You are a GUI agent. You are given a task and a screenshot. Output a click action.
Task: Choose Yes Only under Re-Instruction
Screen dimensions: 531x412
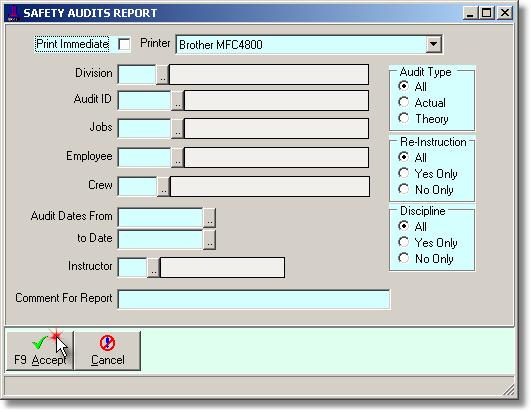click(x=404, y=173)
